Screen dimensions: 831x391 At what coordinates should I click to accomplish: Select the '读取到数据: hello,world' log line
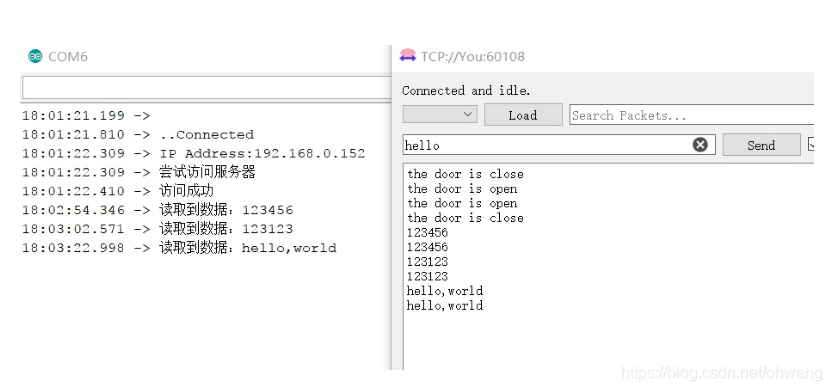point(179,248)
